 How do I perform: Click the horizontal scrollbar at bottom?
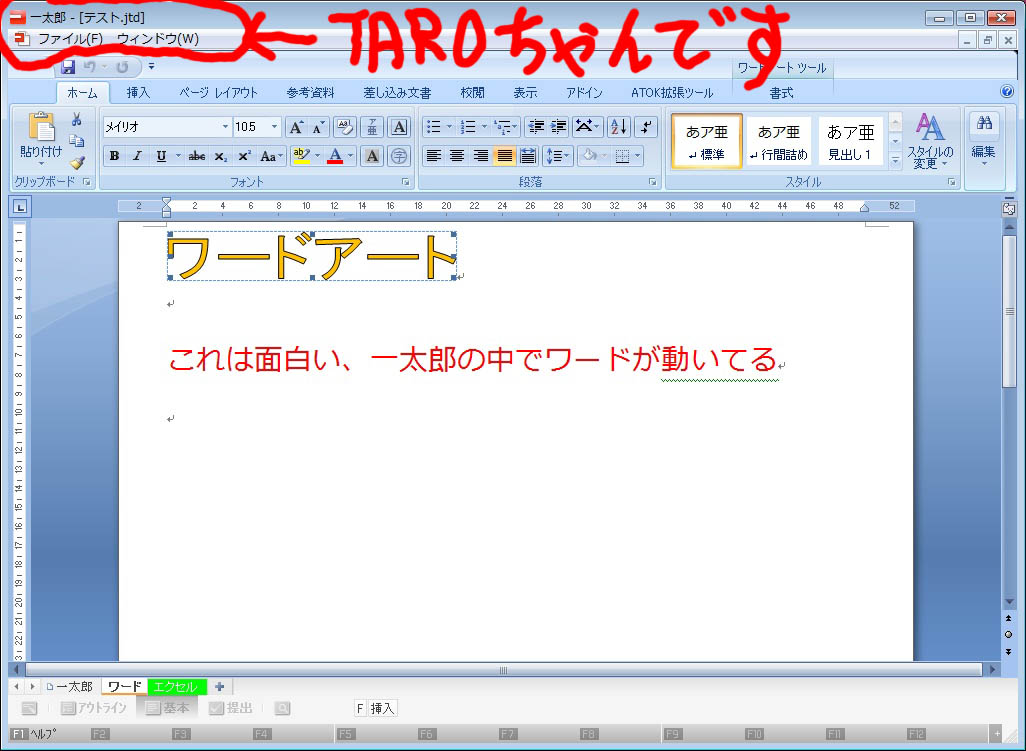(503, 670)
